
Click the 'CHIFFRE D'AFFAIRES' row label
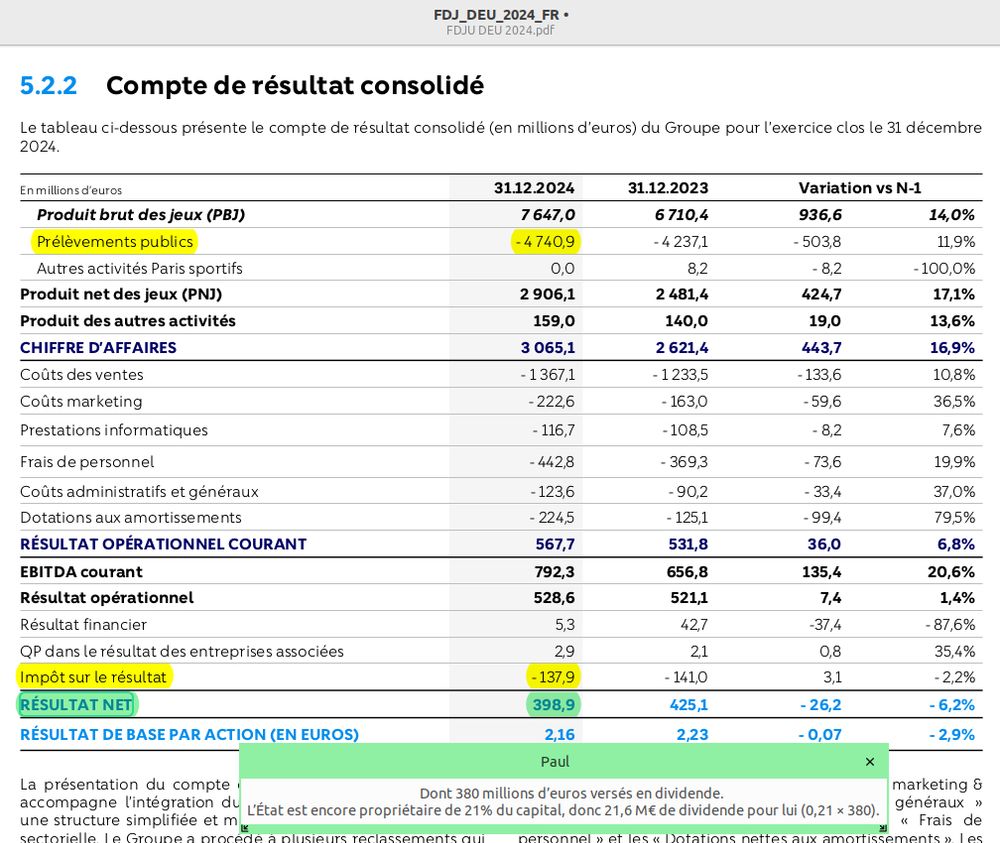[x=98, y=348]
